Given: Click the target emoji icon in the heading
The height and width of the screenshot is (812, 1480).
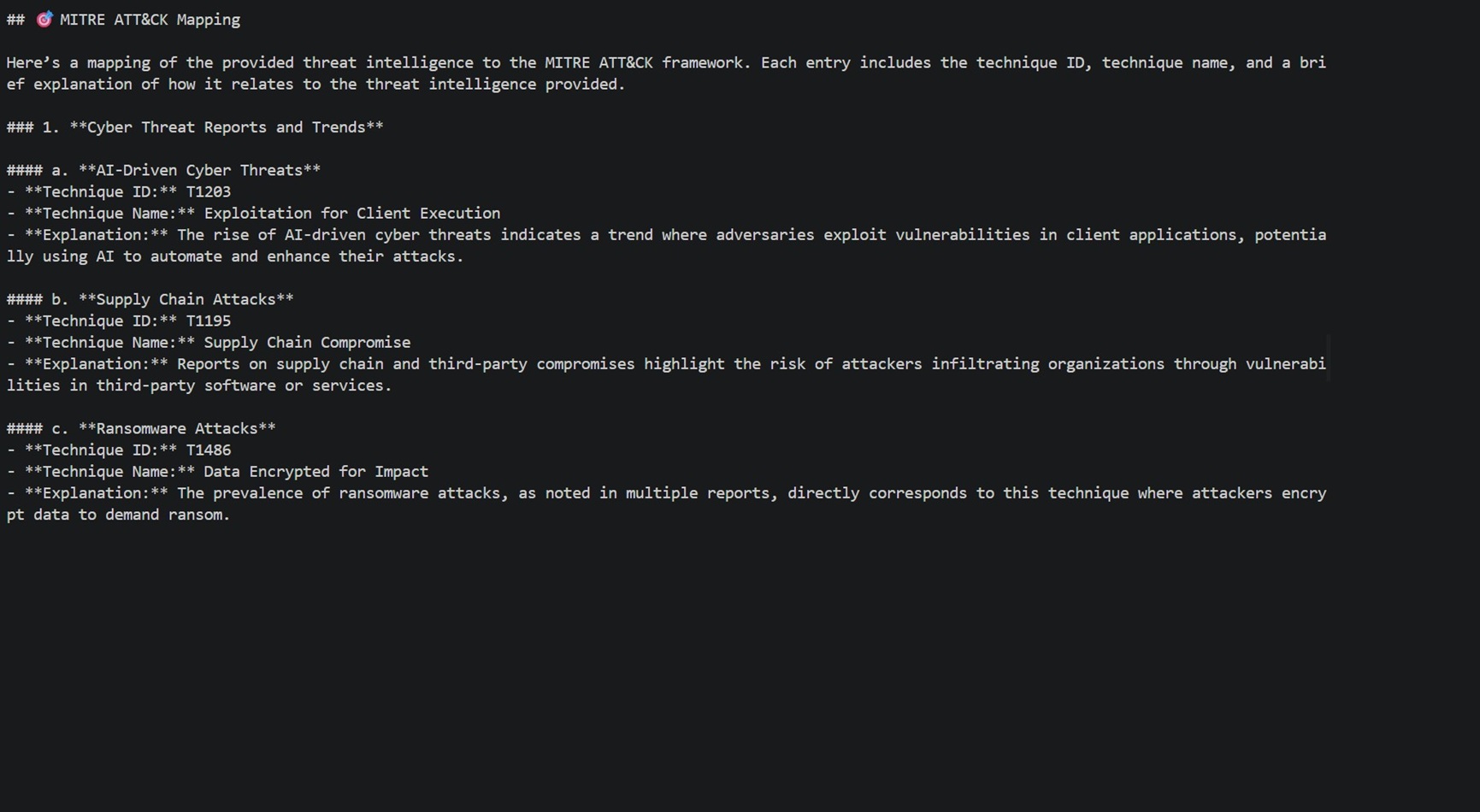Looking at the screenshot, I should coord(44,20).
